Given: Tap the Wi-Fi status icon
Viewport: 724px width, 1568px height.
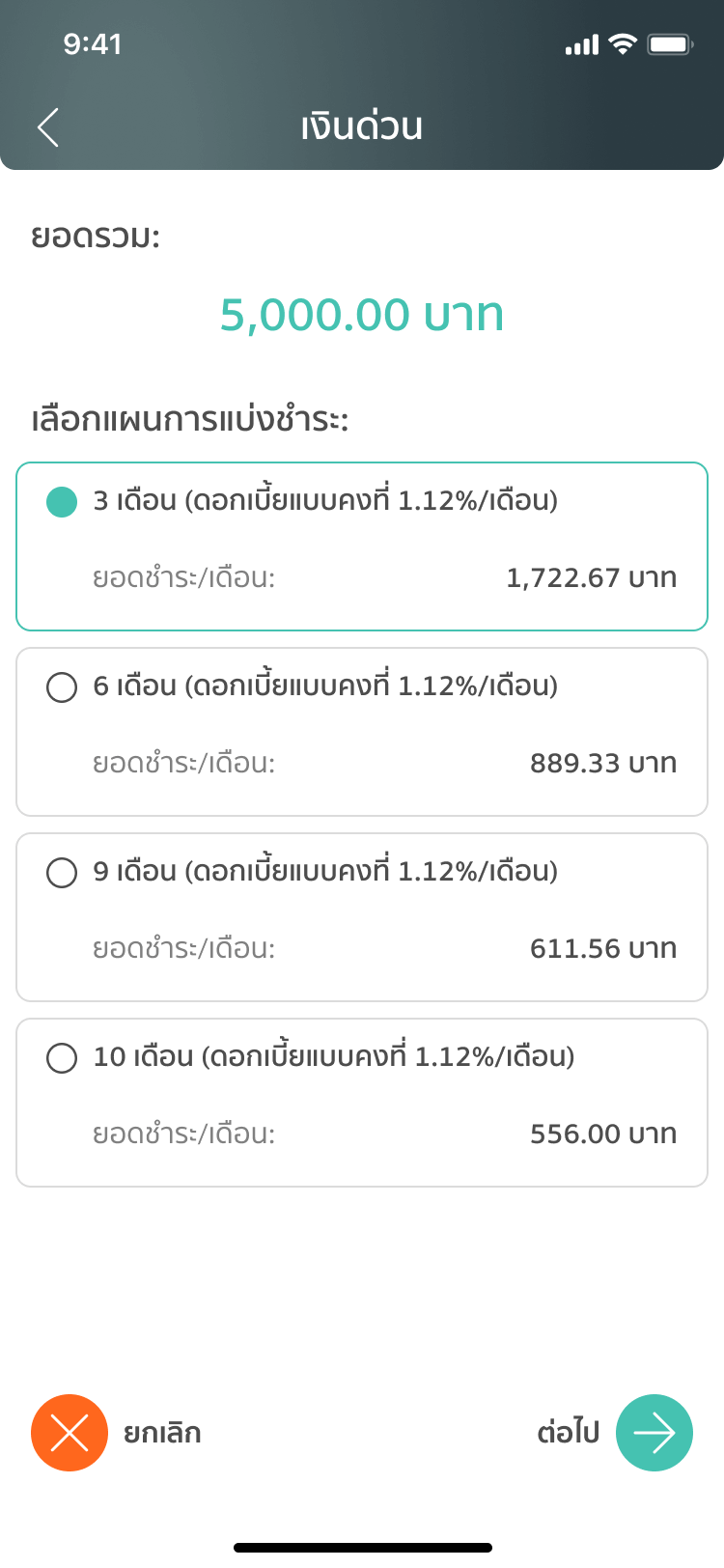Looking at the screenshot, I should 624,44.
